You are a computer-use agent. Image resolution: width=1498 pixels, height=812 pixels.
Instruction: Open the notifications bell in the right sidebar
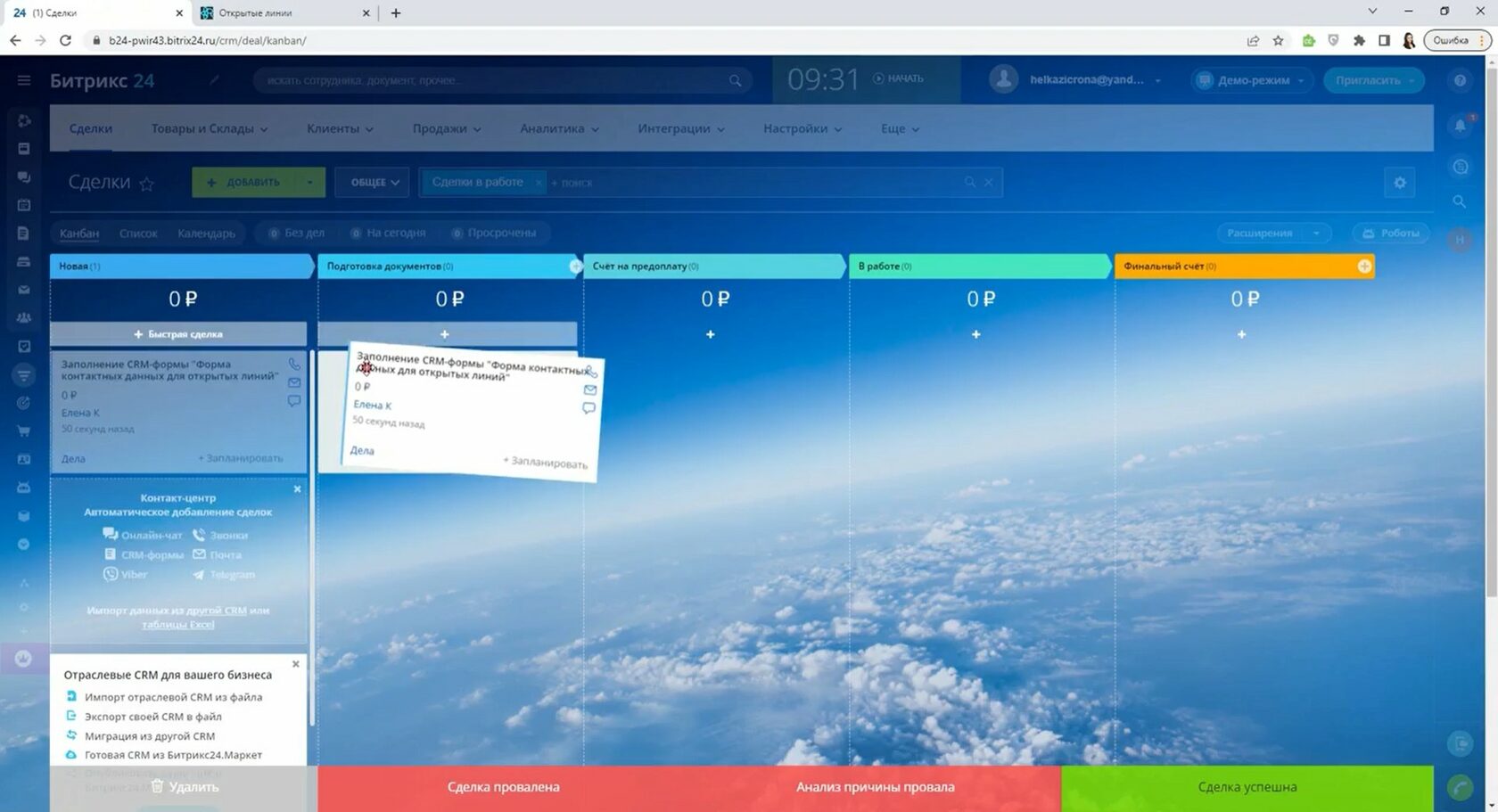1460,126
